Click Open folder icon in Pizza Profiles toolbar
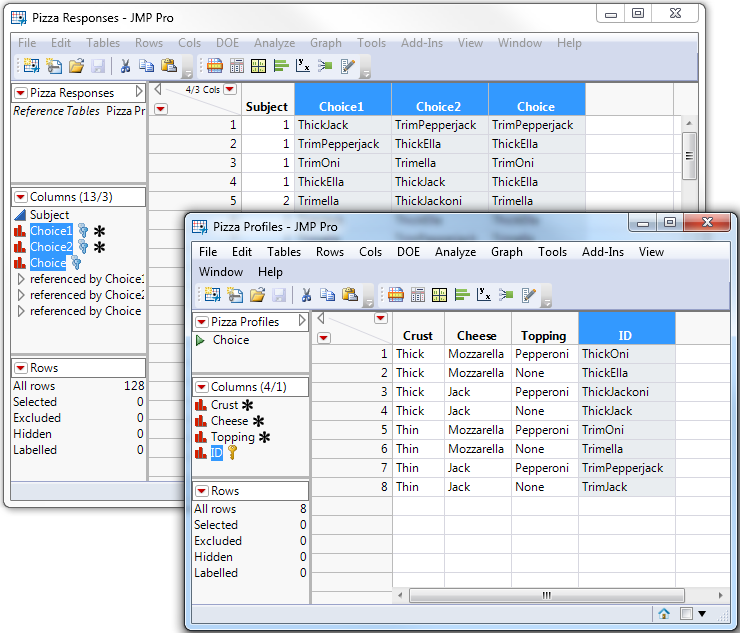740x633 pixels. pos(257,295)
